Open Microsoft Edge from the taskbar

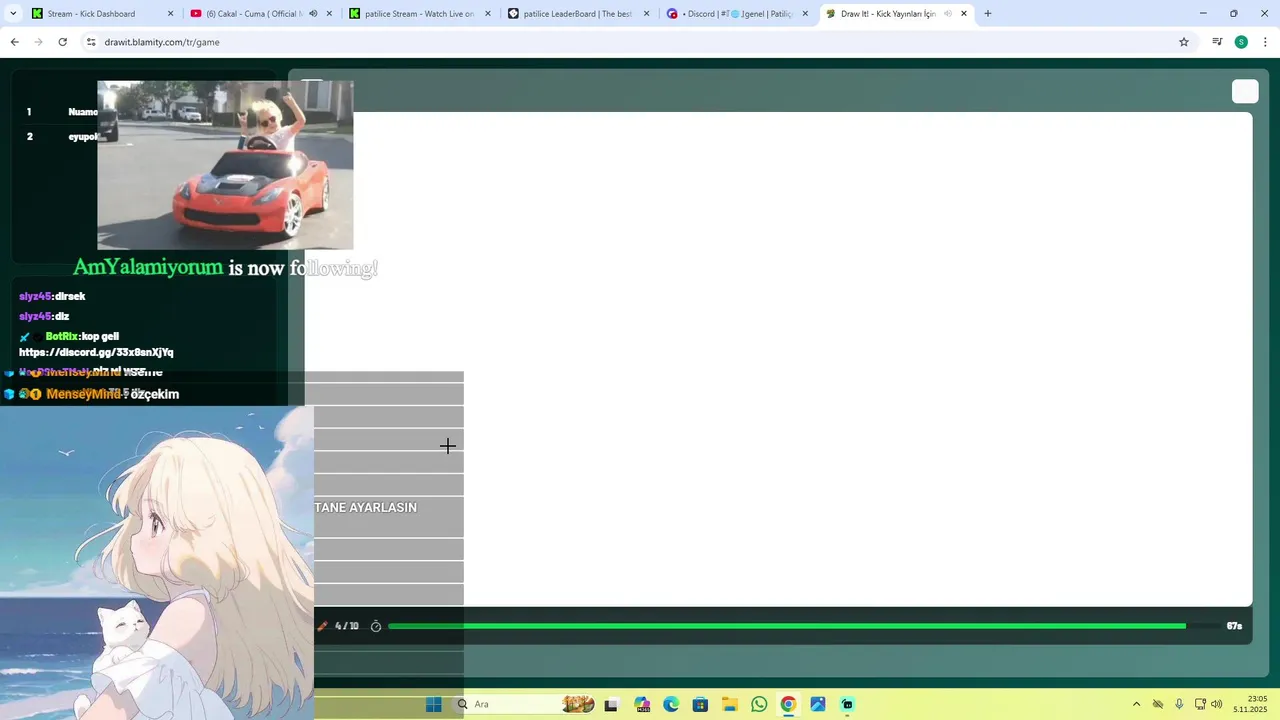click(x=671, y=704)
